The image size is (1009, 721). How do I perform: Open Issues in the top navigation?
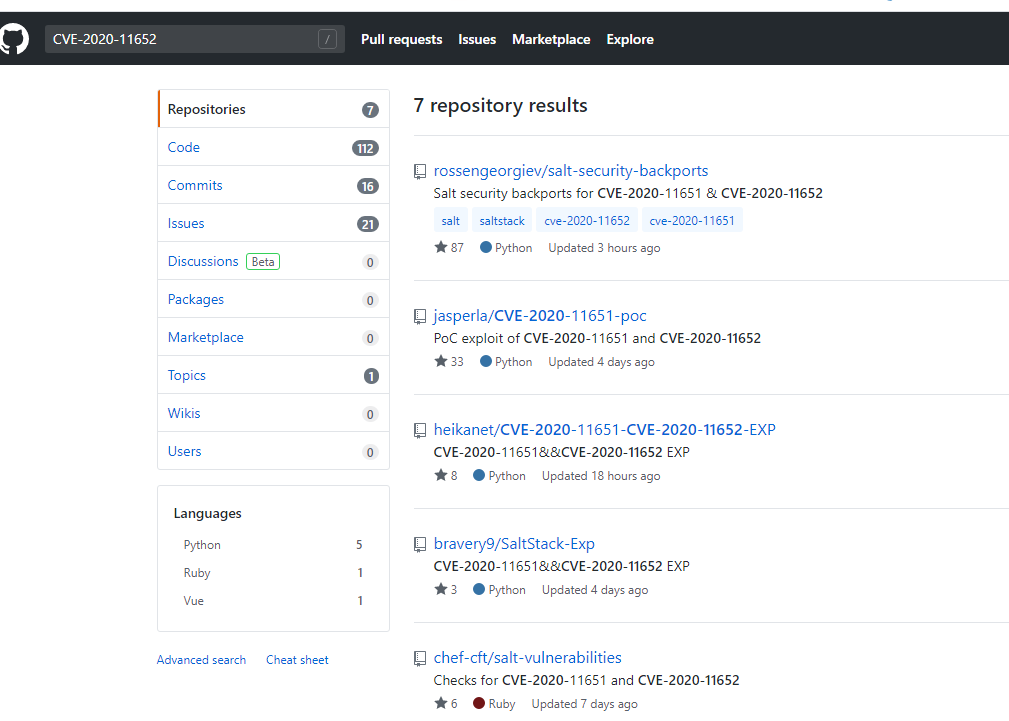pos(477,39)
